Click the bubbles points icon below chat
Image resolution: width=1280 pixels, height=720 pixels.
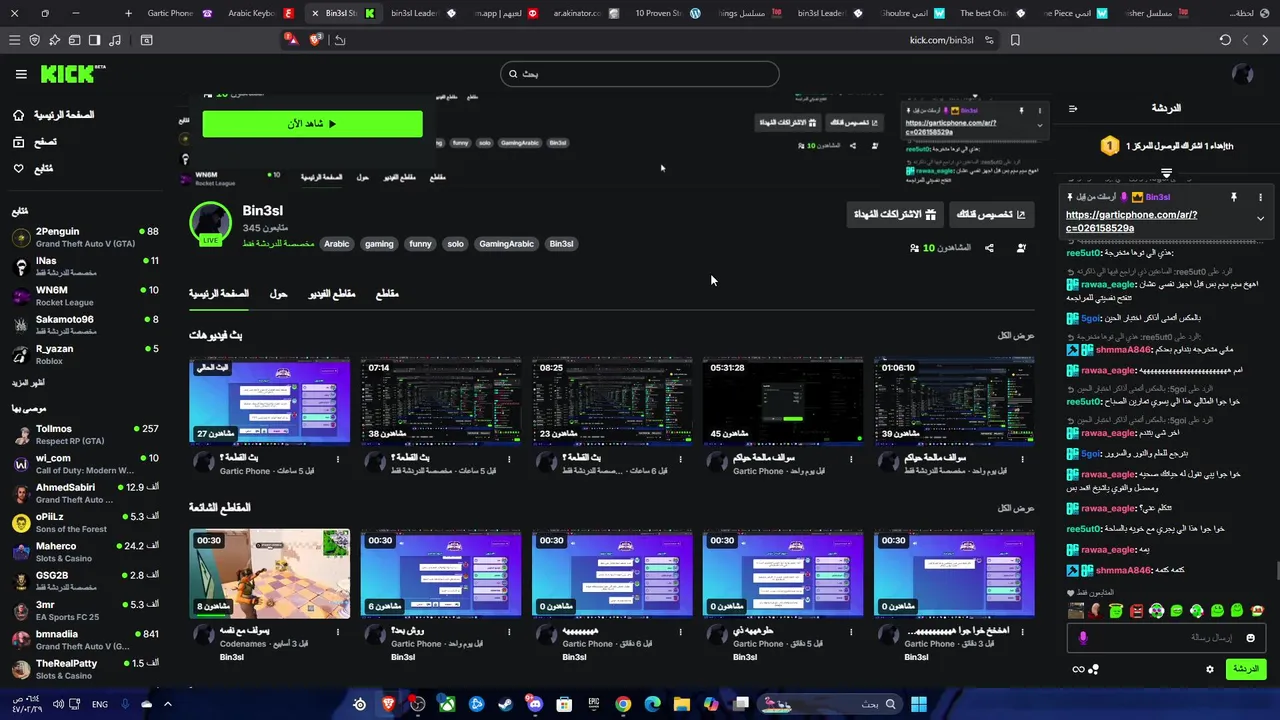1094,669
